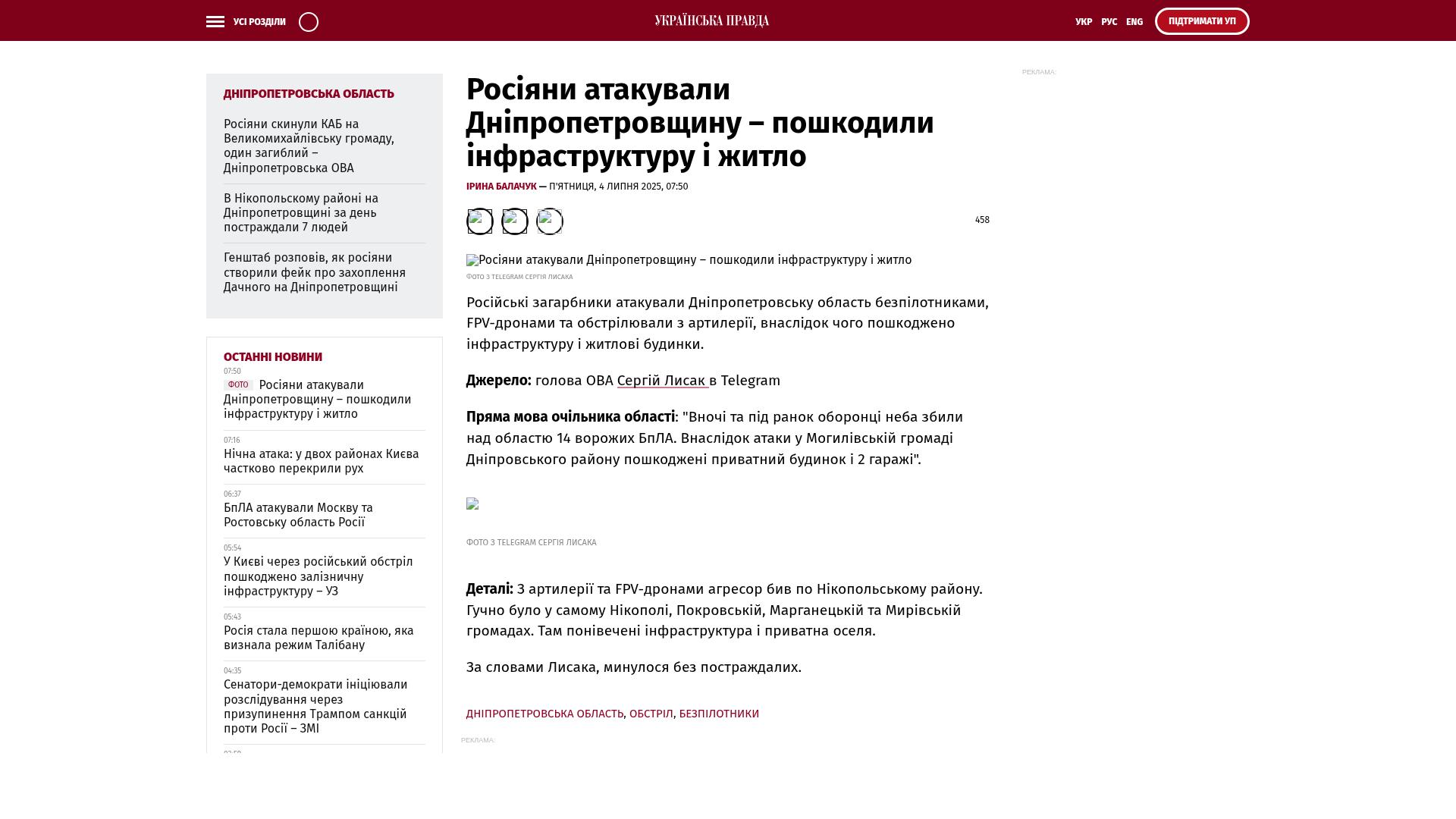1456x819 pixels.
Task: Click the main article image placeholder
Action: coord(689,260)
